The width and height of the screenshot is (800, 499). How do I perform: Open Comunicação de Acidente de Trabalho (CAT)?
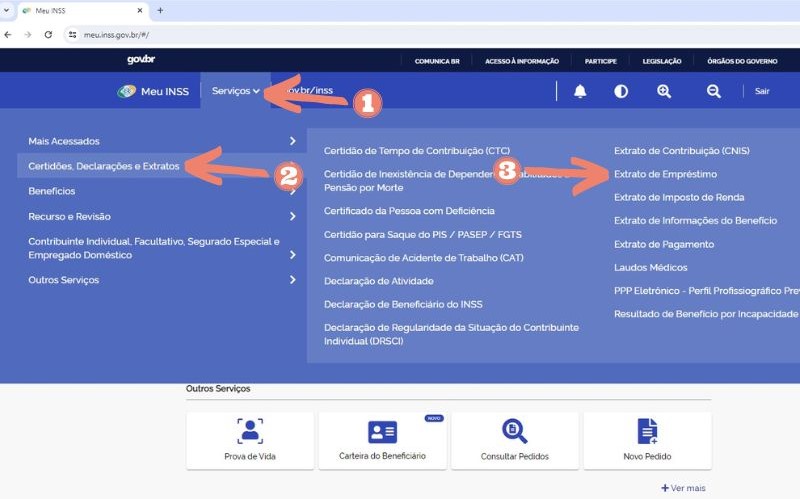tap(424, 258)
